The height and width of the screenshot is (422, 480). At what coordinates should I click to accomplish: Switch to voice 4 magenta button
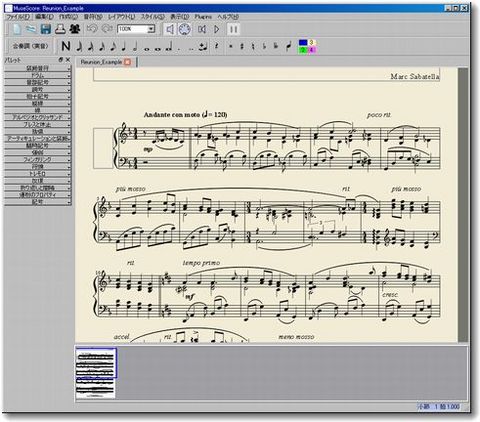pyautogui.click(x=312, y=50)
